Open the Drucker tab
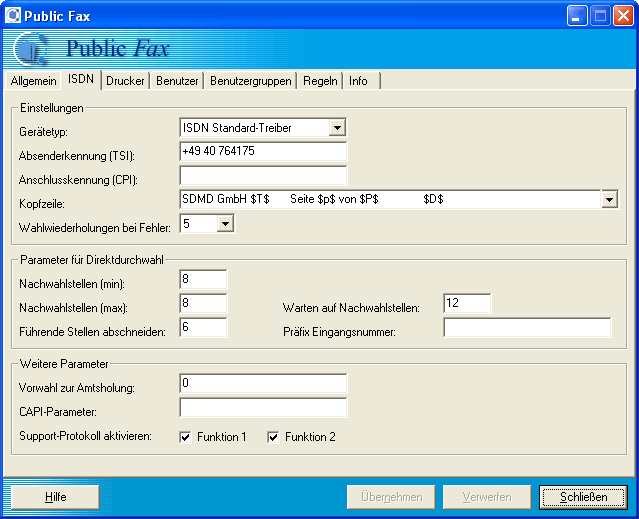The width and height of the screenshot is (639, 519). [126, 81]
